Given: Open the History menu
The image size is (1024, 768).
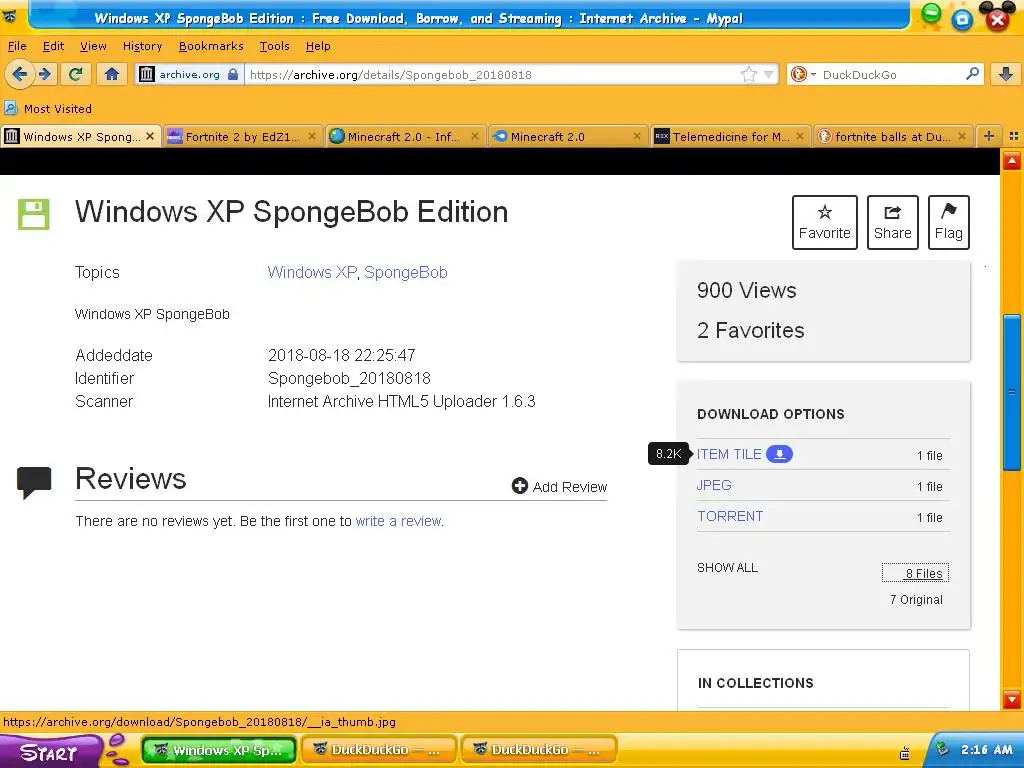Looking at the screenshot, I should [142, 46].
